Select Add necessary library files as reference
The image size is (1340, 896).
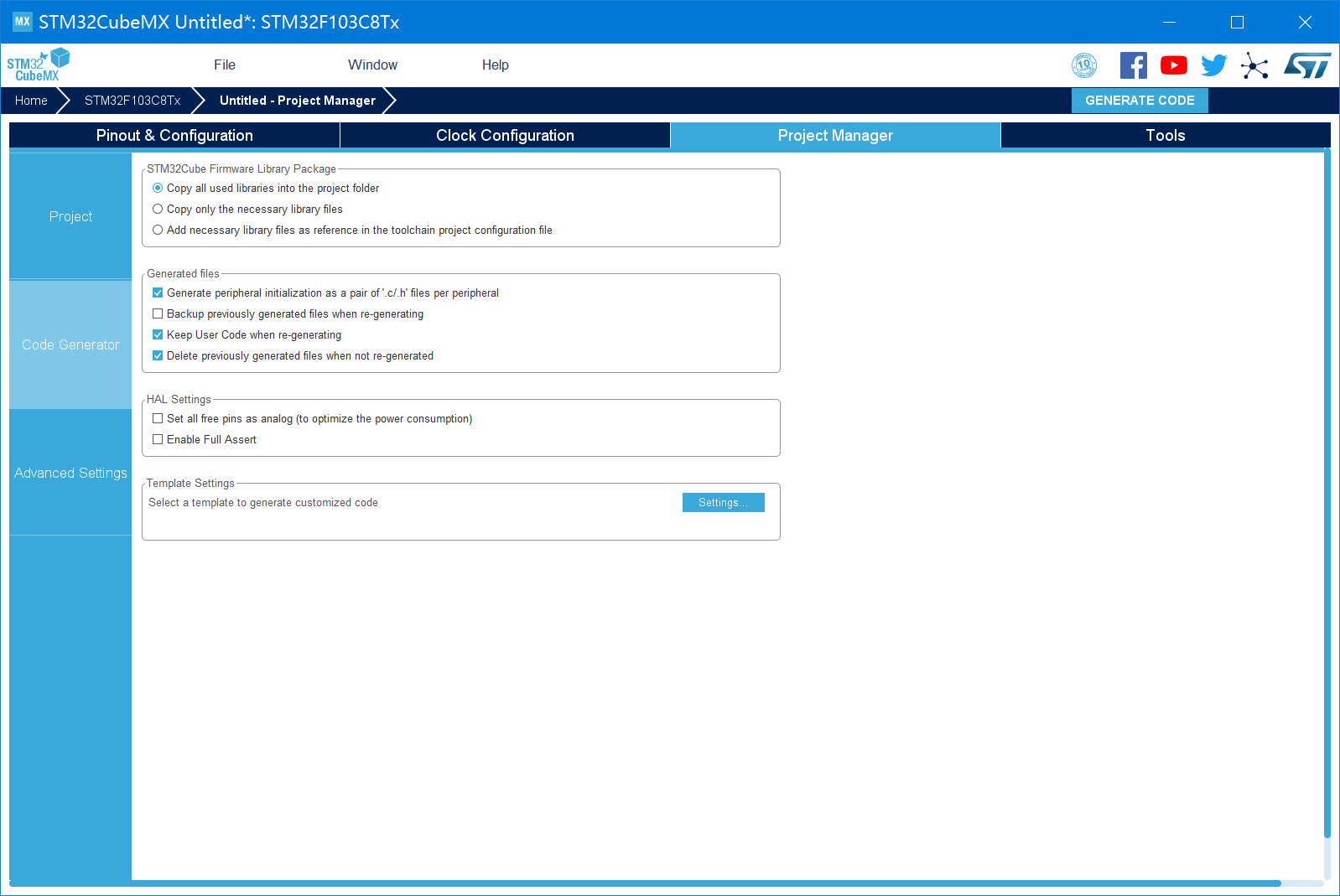coord(158,230)
